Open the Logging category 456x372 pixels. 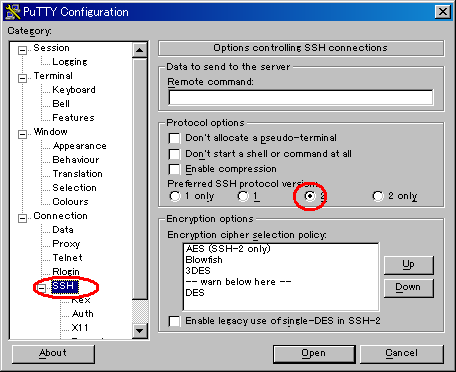point(70,62)
